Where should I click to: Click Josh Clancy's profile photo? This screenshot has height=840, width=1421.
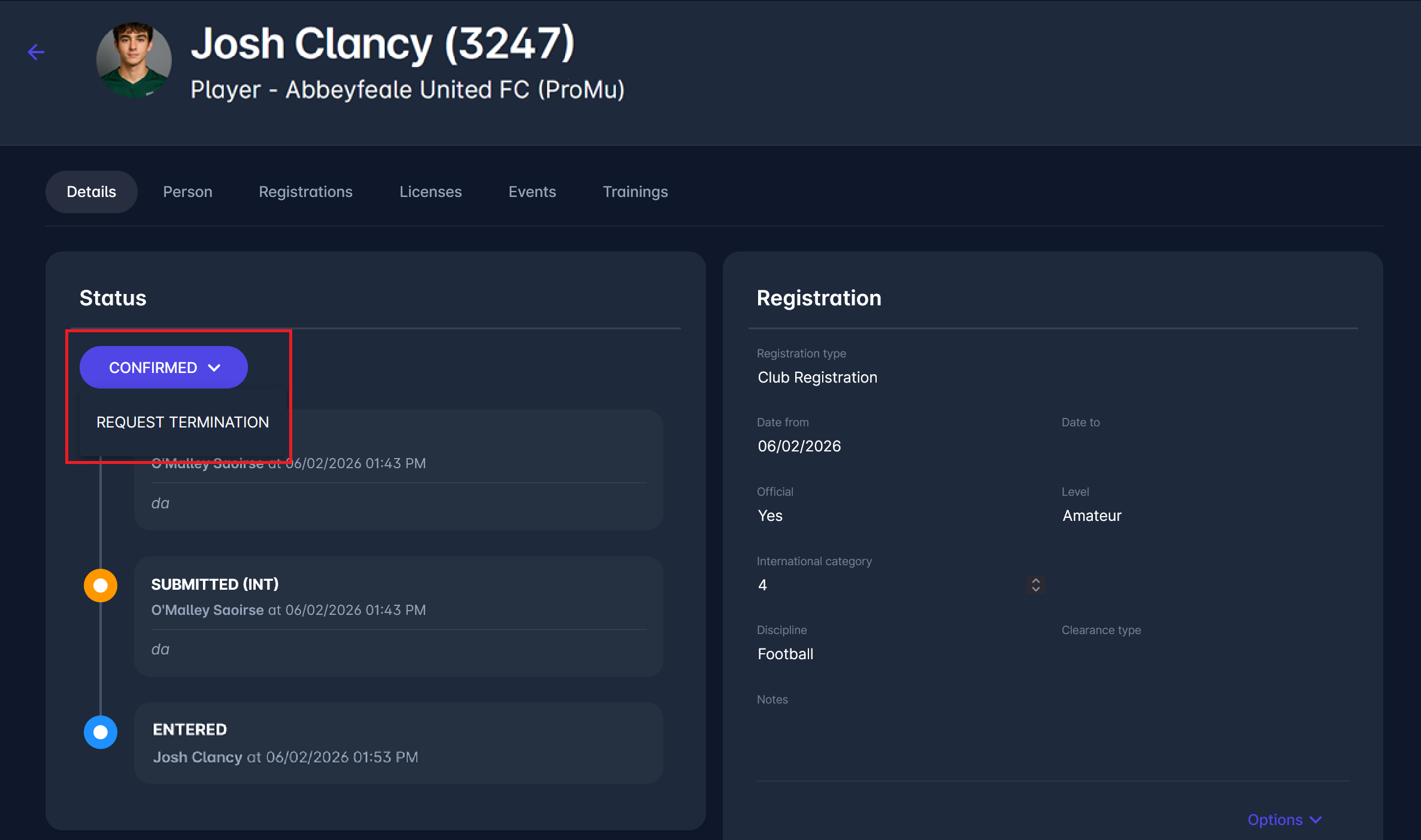tap(134, 60)
